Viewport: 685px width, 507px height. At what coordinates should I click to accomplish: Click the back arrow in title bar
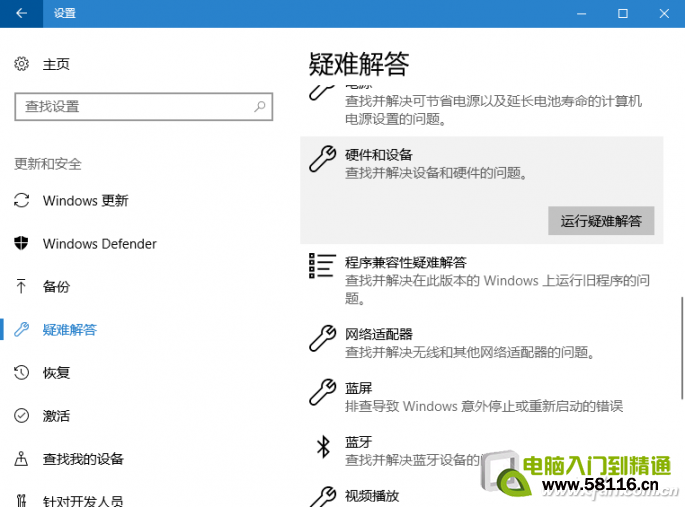21,14
